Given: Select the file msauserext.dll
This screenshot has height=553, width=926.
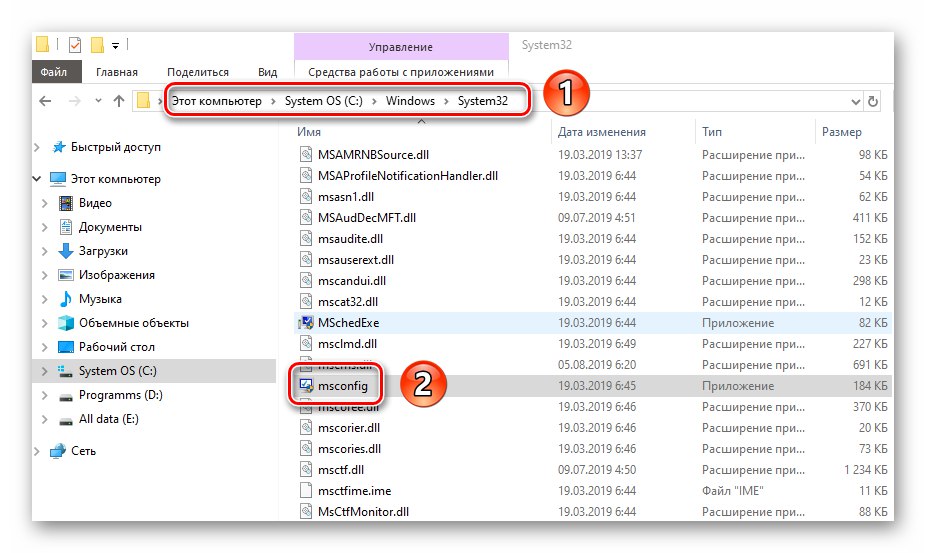Looking at the screenshot, I should pyautogui.click(x=356, y=260).
